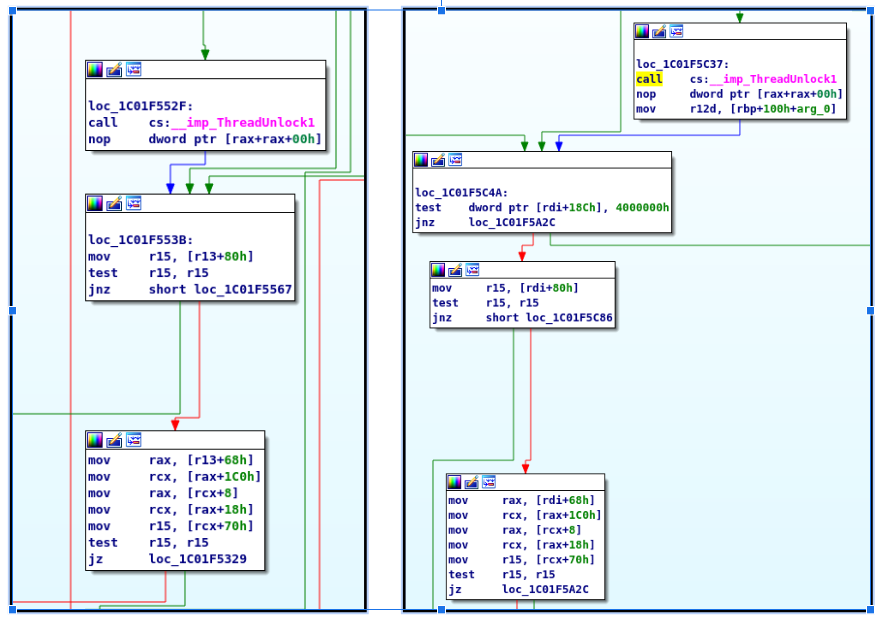
Task: Click the color icon of the loc_1C01F552F node
Action: coord(95,70)
